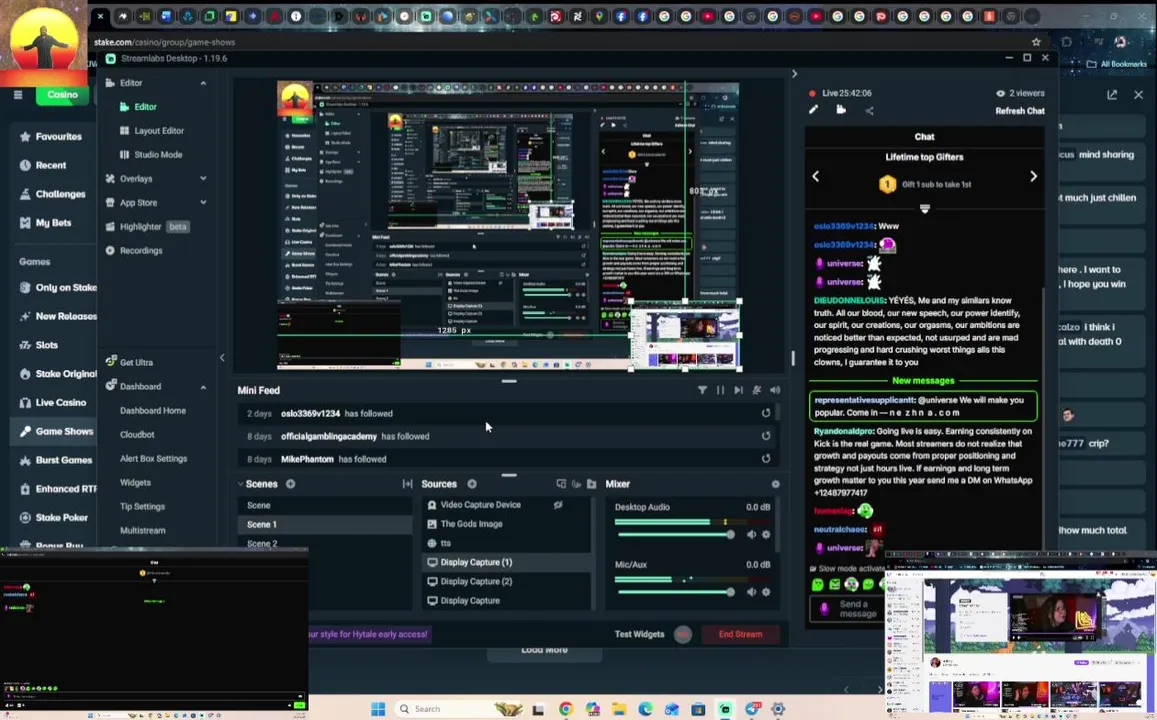Open Mixer advanced audio settings gear
The image size is (1157, 720).
click(x=775, y=485)
